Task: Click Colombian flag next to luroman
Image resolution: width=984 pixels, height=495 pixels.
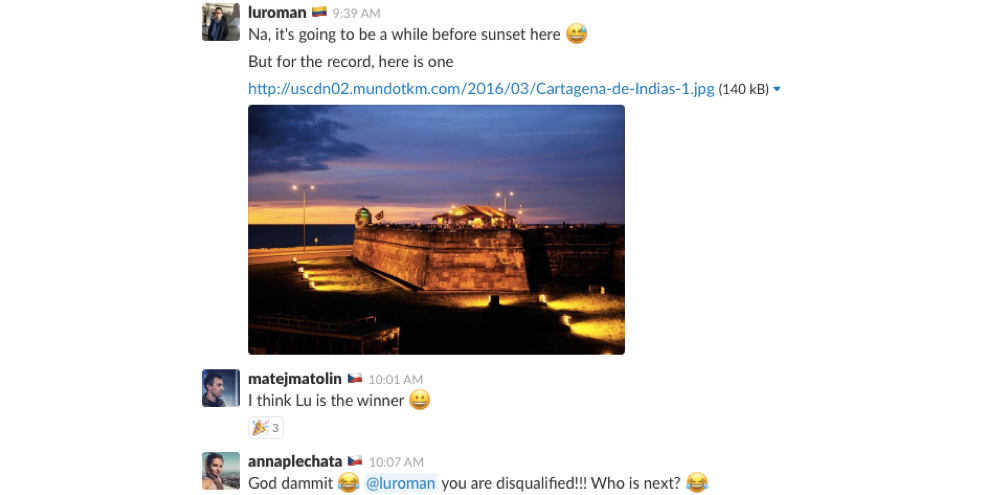Action: coord(319,12)
